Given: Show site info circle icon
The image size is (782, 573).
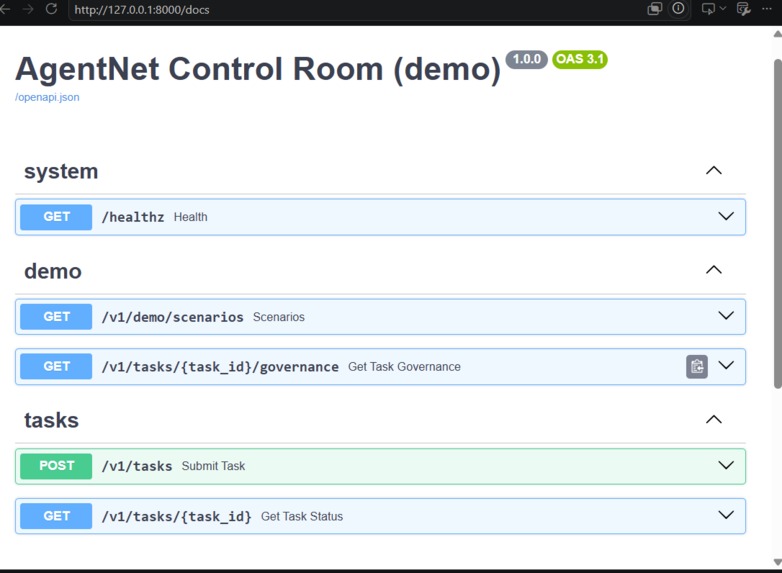Looking at the screenshot, I should [678, 8].
